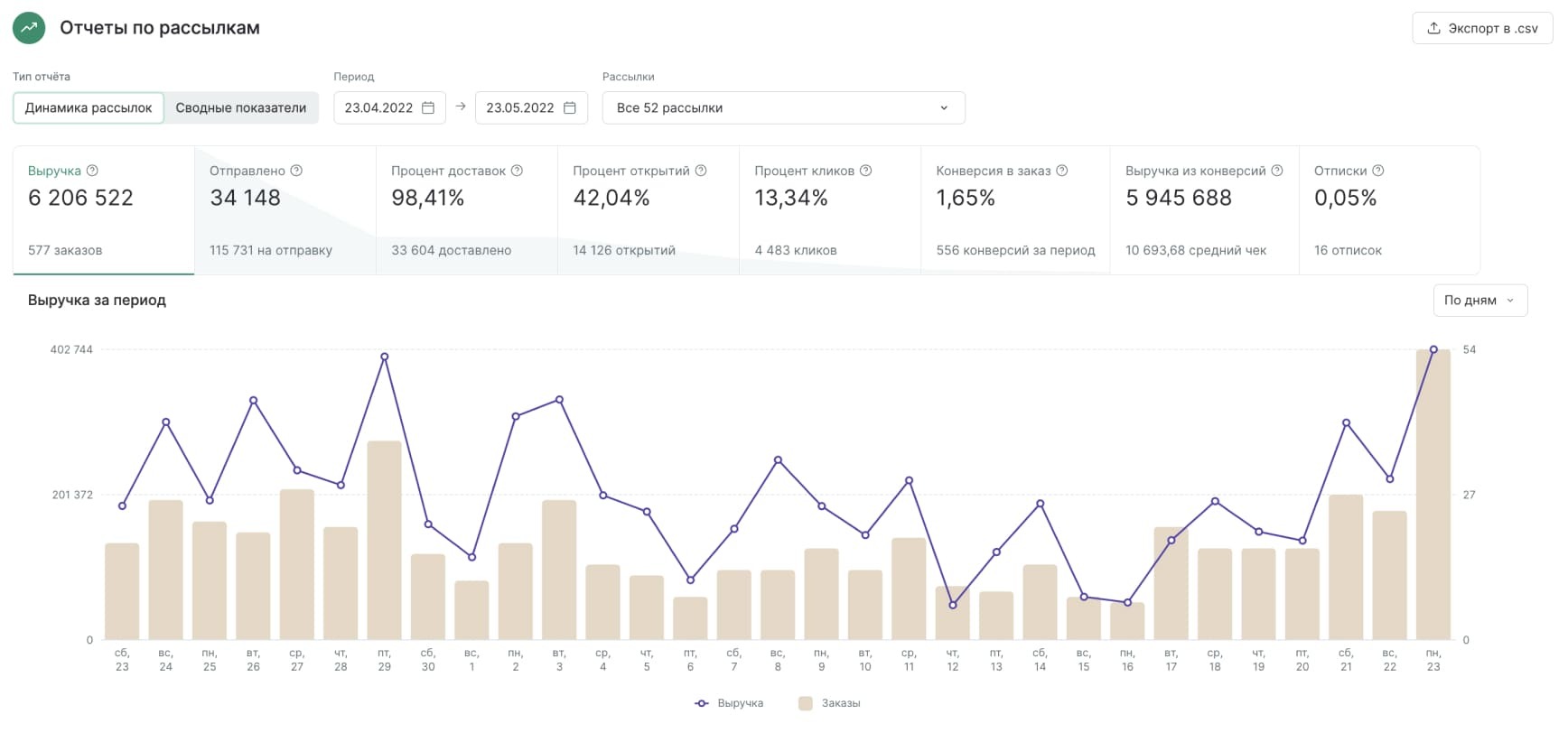The width and height of the screenshot is (1568, 742).
Task: Toggle Выручка series in chart legend
Action: 730,703
